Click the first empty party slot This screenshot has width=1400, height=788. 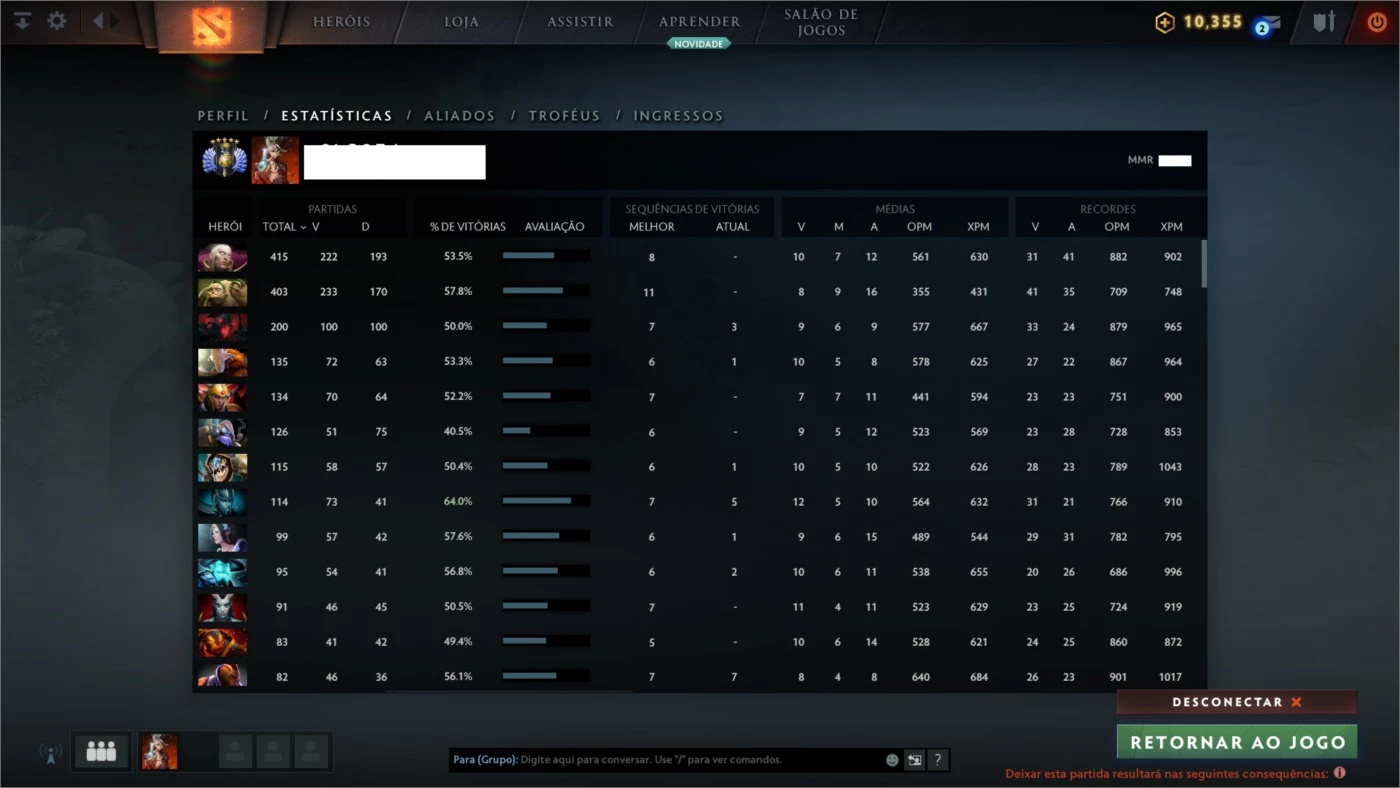(235, 751)
